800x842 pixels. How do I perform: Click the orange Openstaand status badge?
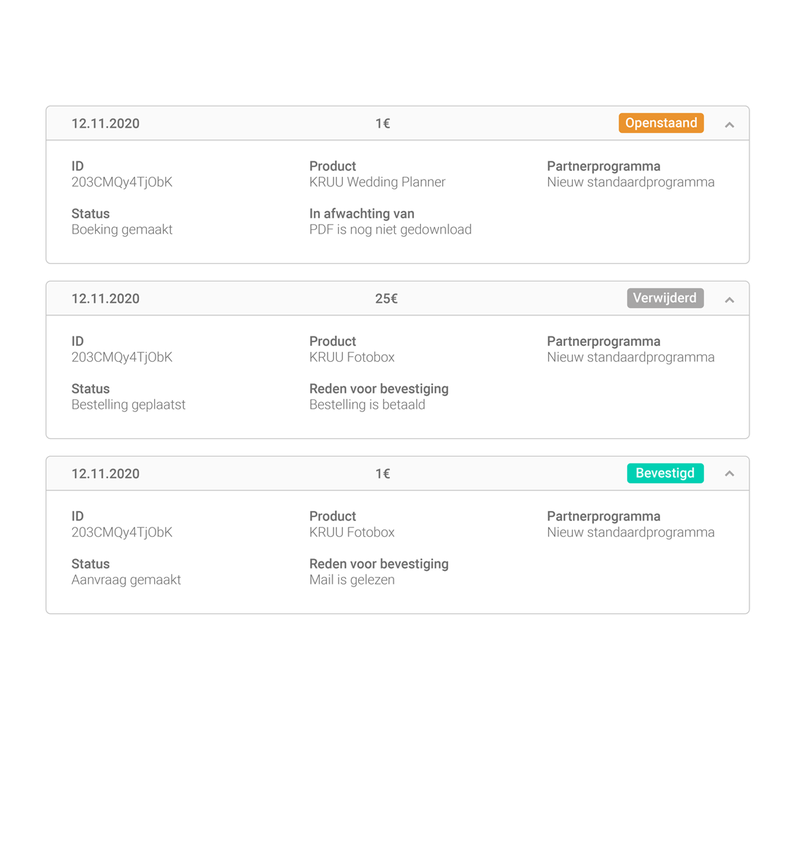pyautogui.click(x=661, y=123)
